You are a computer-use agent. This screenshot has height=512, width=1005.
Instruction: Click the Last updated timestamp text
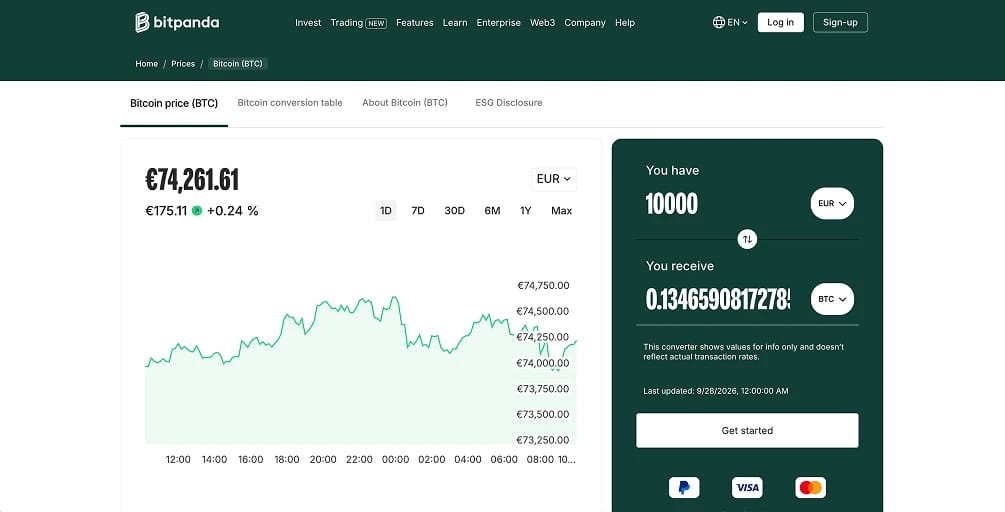[716, 391]
